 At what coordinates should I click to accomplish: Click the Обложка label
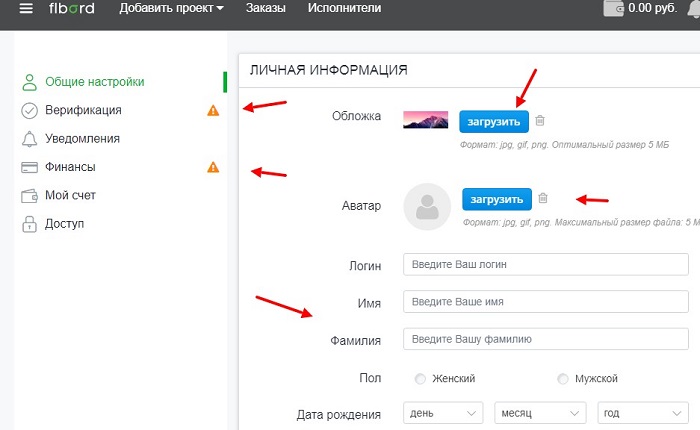(356, 116)
